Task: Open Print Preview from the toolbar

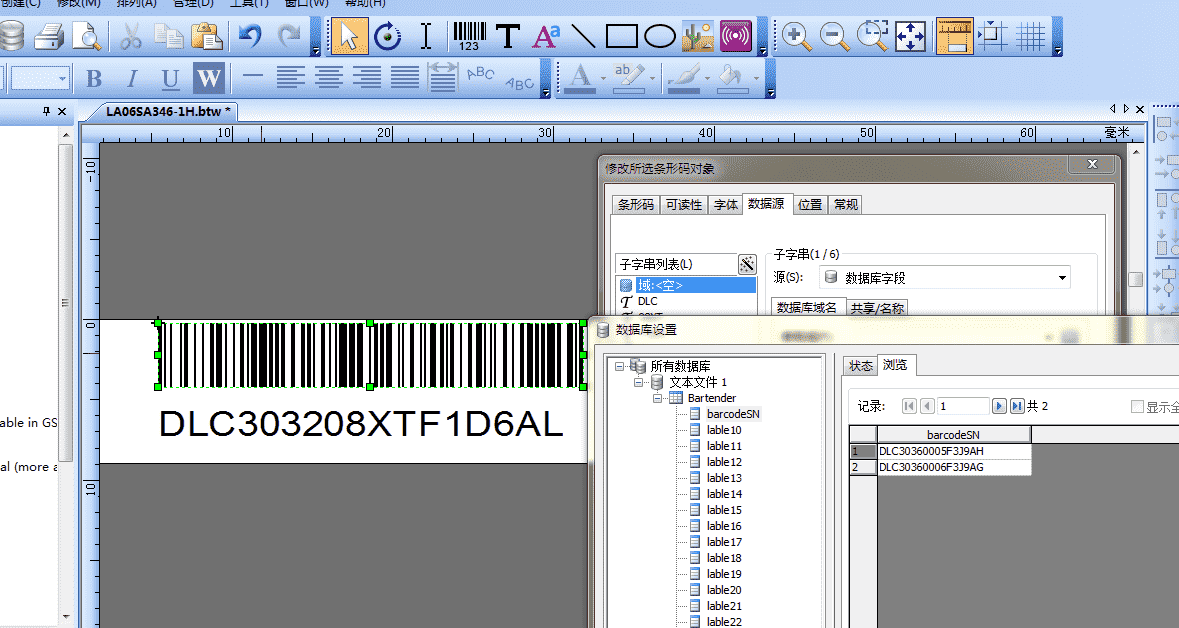Action: pyautogui.click(x=86, y=35)
